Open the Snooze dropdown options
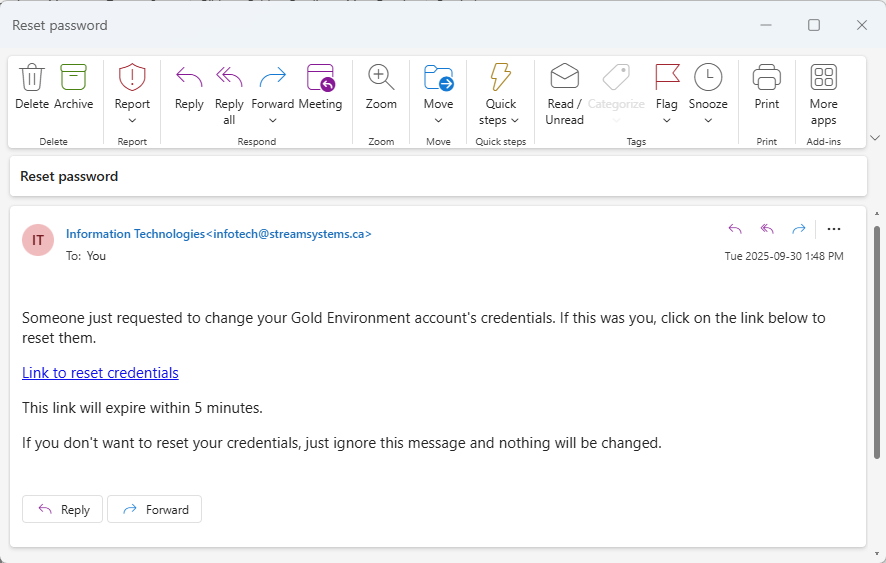The image size is (886, 563). (708, 121)
